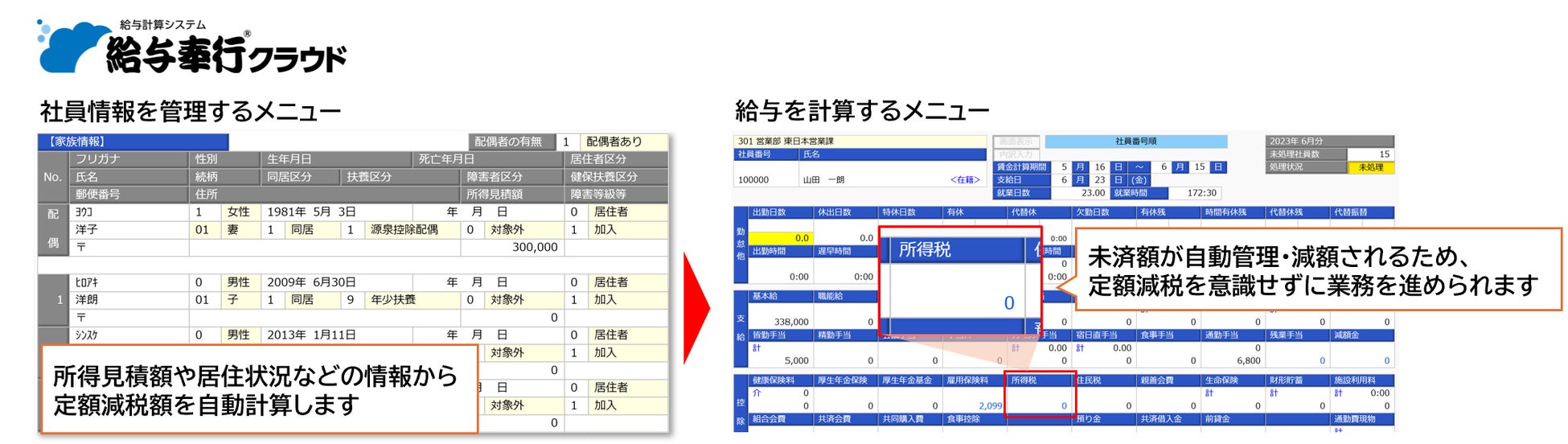Click the 施設利用料 value 0:00

click(1380, 393)
